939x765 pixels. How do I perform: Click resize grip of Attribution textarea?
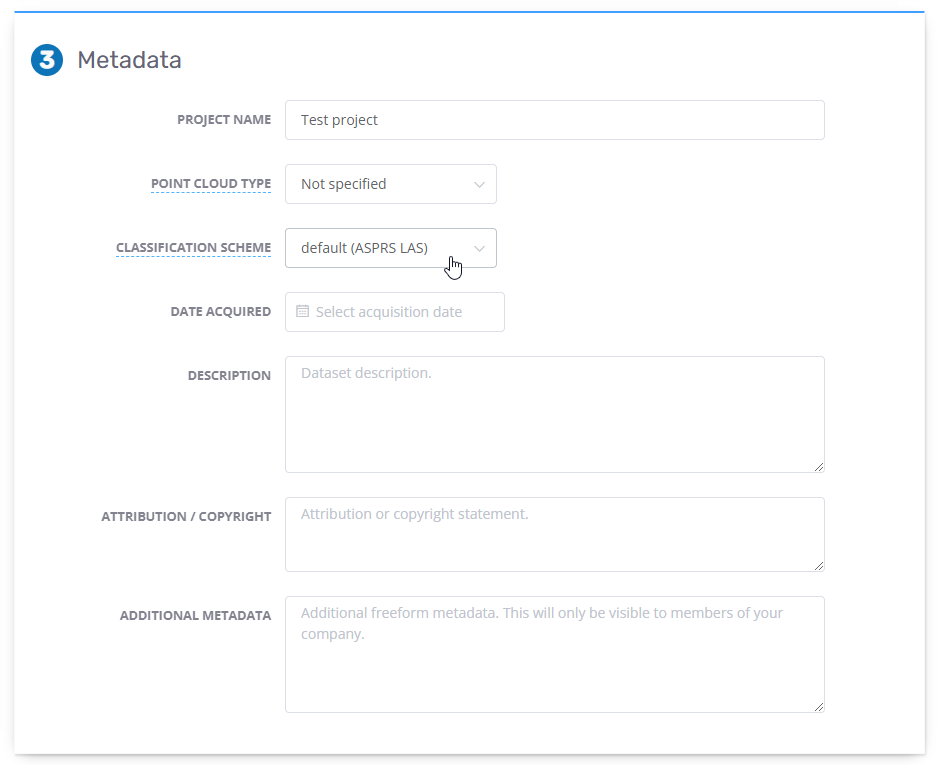pos(819,566)
